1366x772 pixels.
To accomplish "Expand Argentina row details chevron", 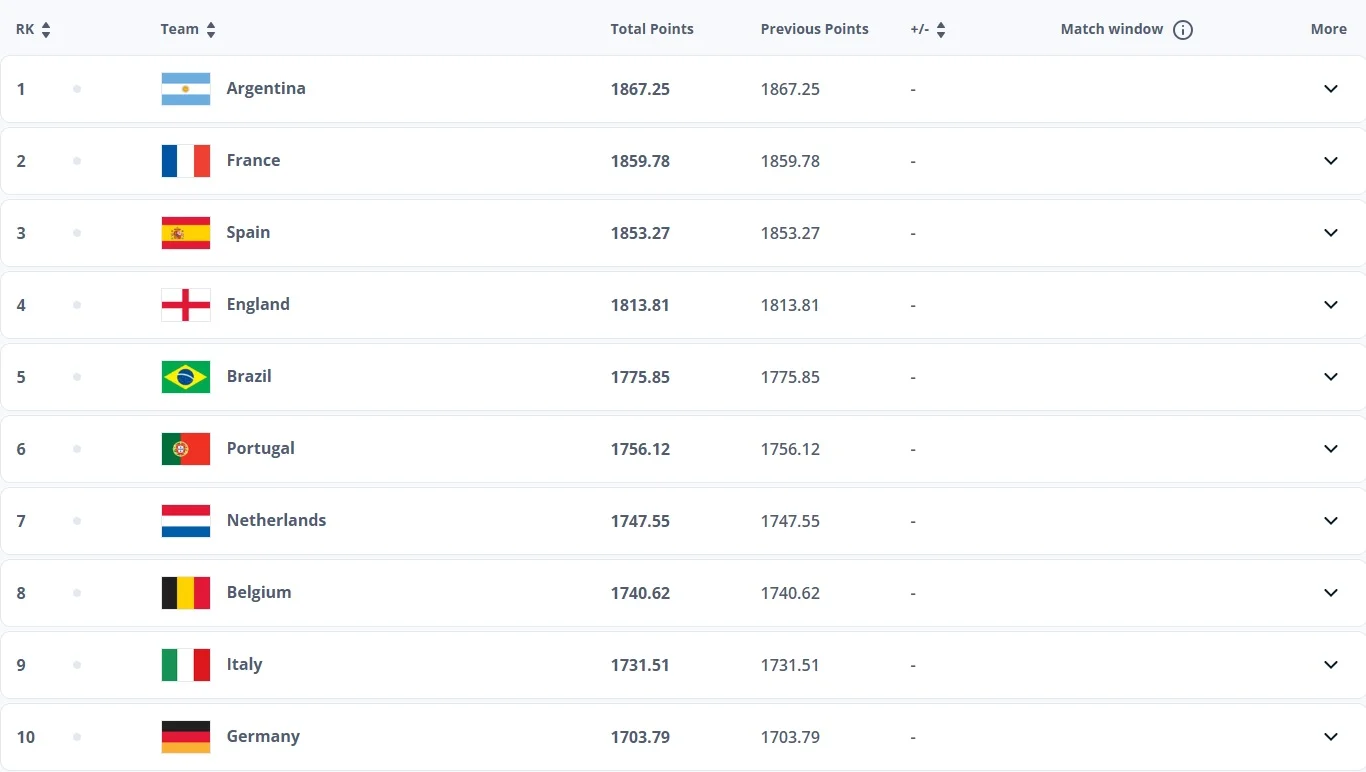I will click(x=1330, y=89).
